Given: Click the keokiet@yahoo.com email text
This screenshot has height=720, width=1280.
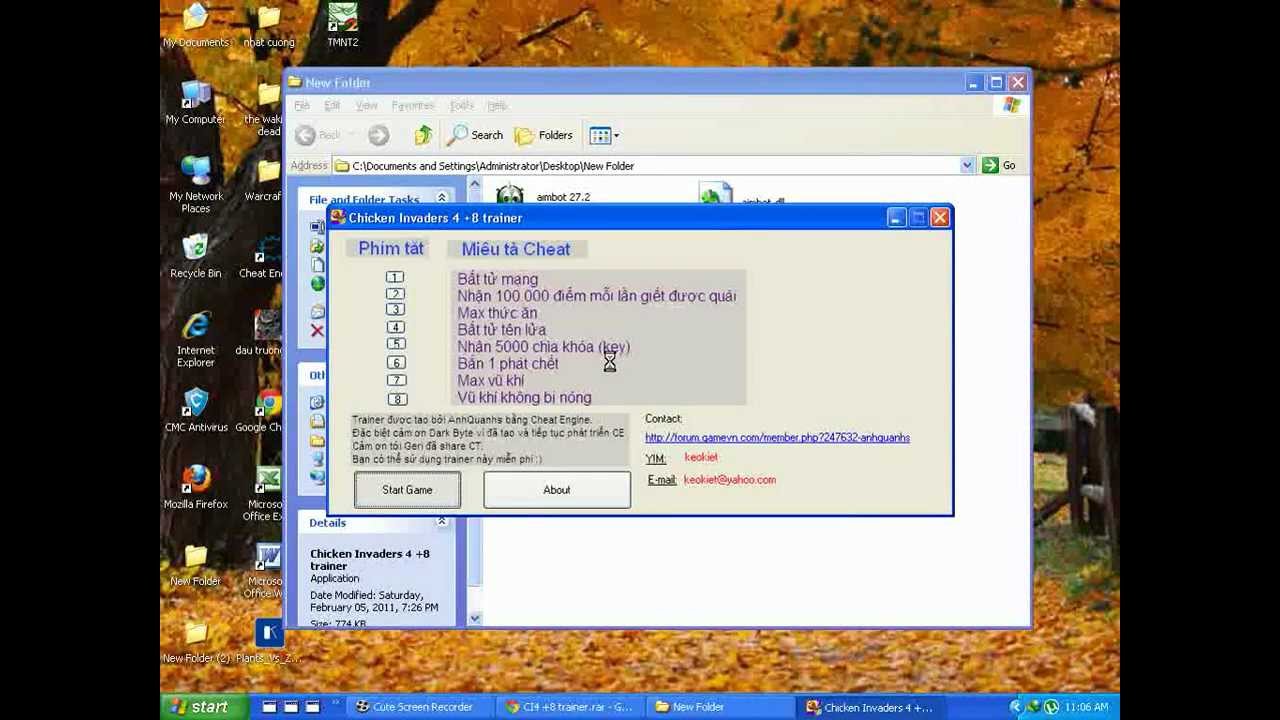Looking at the screenshot, I should pyautogui.click(x=730, y=480).
